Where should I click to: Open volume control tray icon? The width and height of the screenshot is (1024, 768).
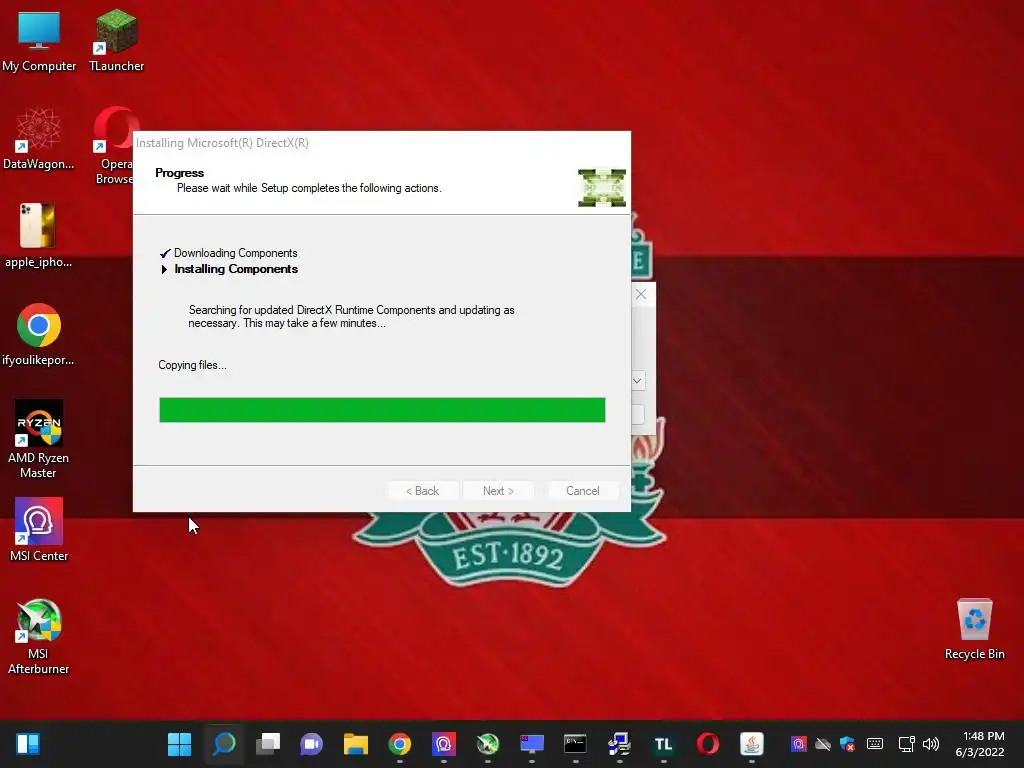931,744
